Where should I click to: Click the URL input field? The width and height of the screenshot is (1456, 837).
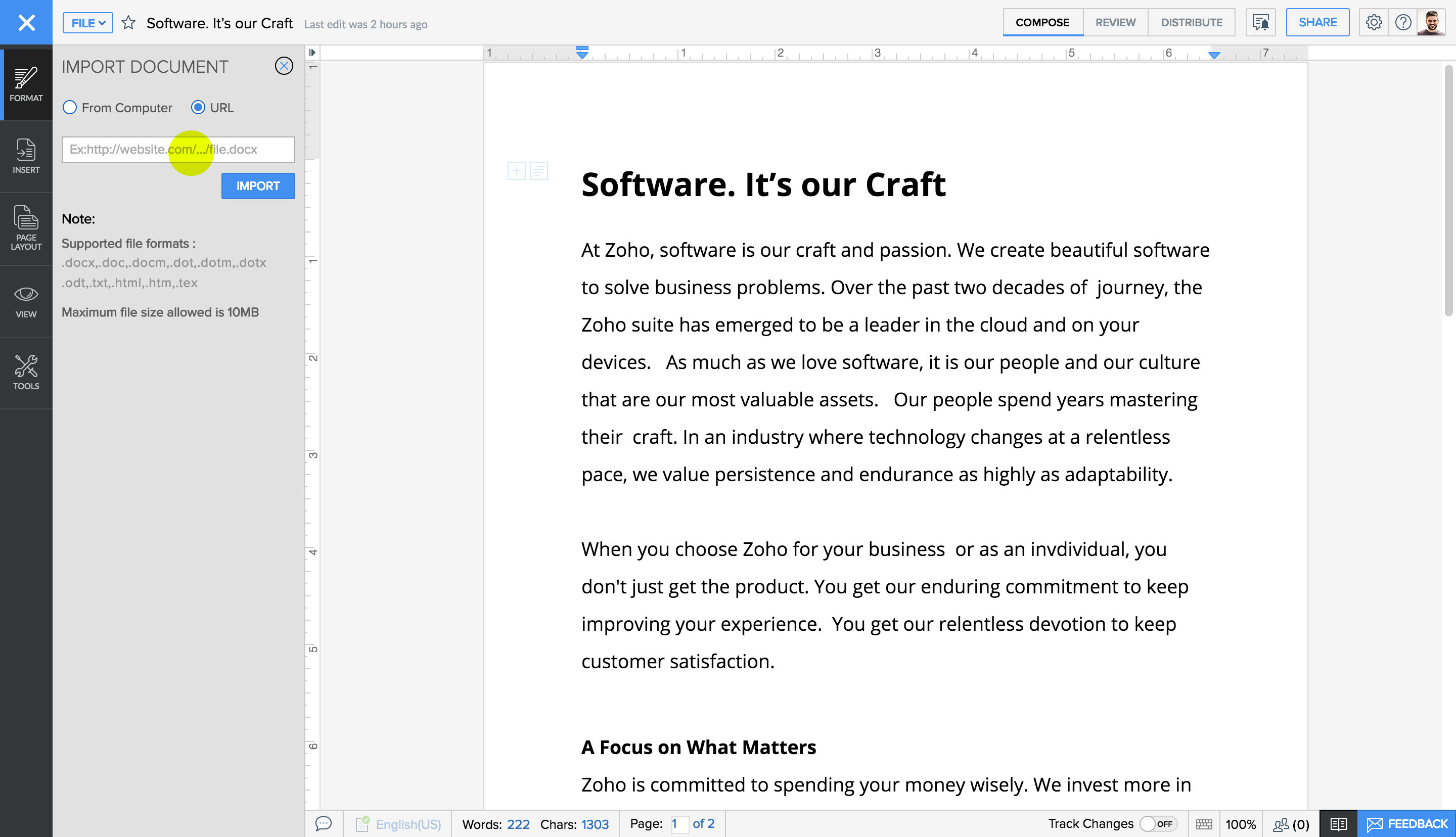[x=178, y=149]
